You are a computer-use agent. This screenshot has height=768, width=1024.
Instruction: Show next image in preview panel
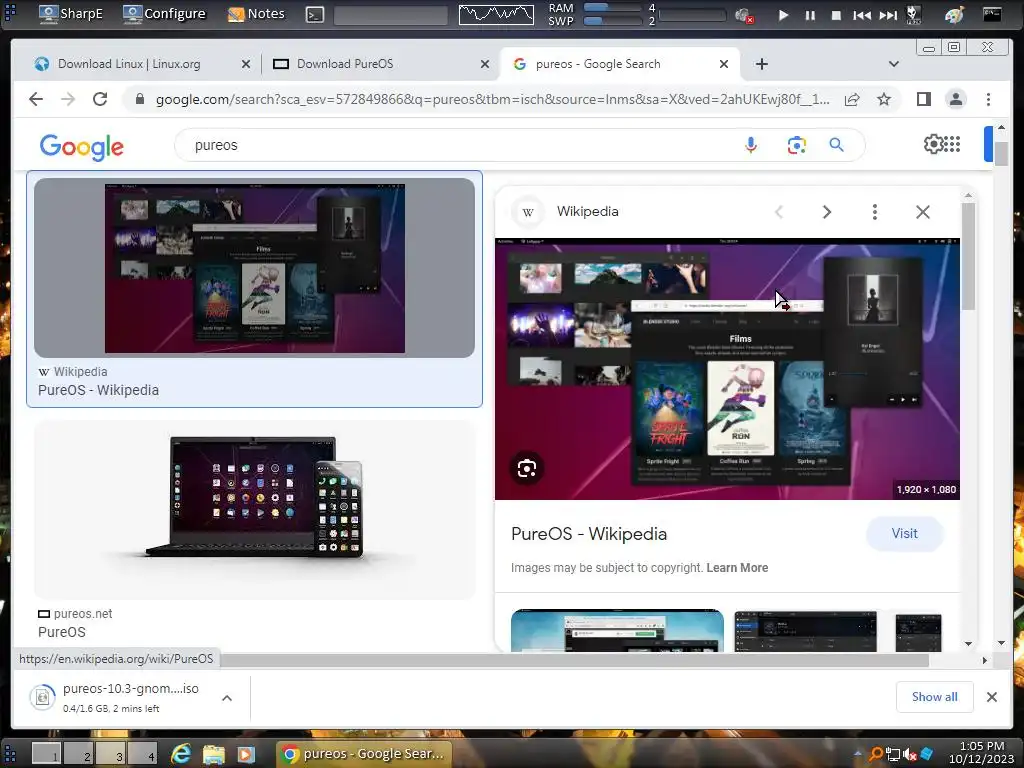coord(827,212)
